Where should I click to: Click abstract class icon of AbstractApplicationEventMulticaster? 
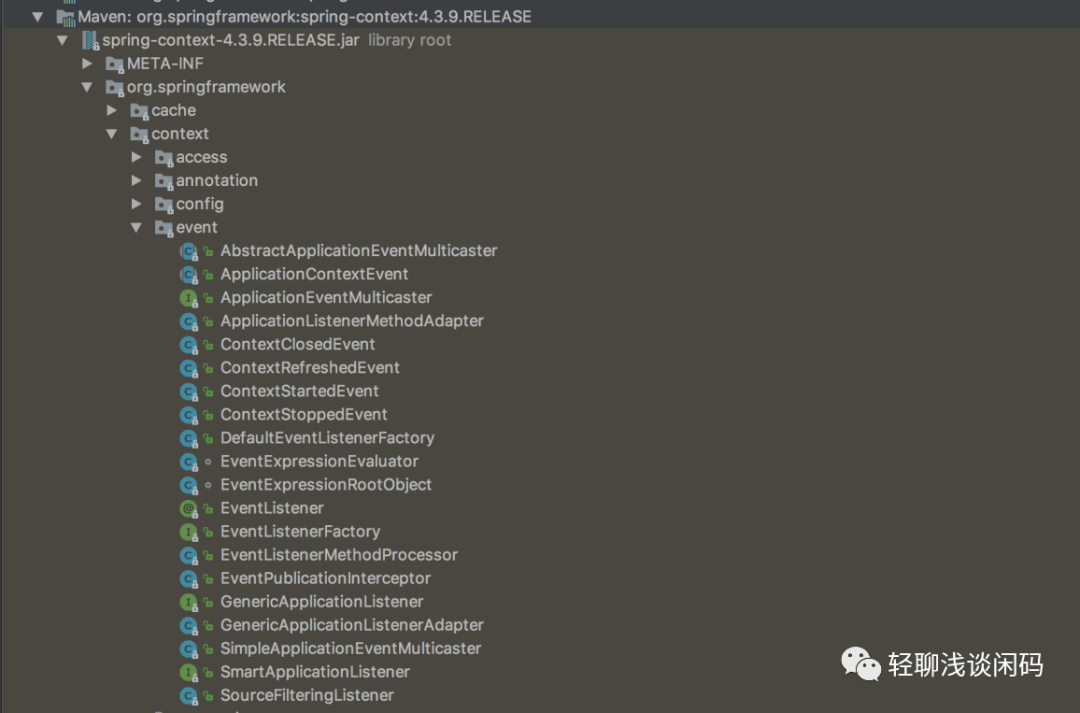click(189, 251)
